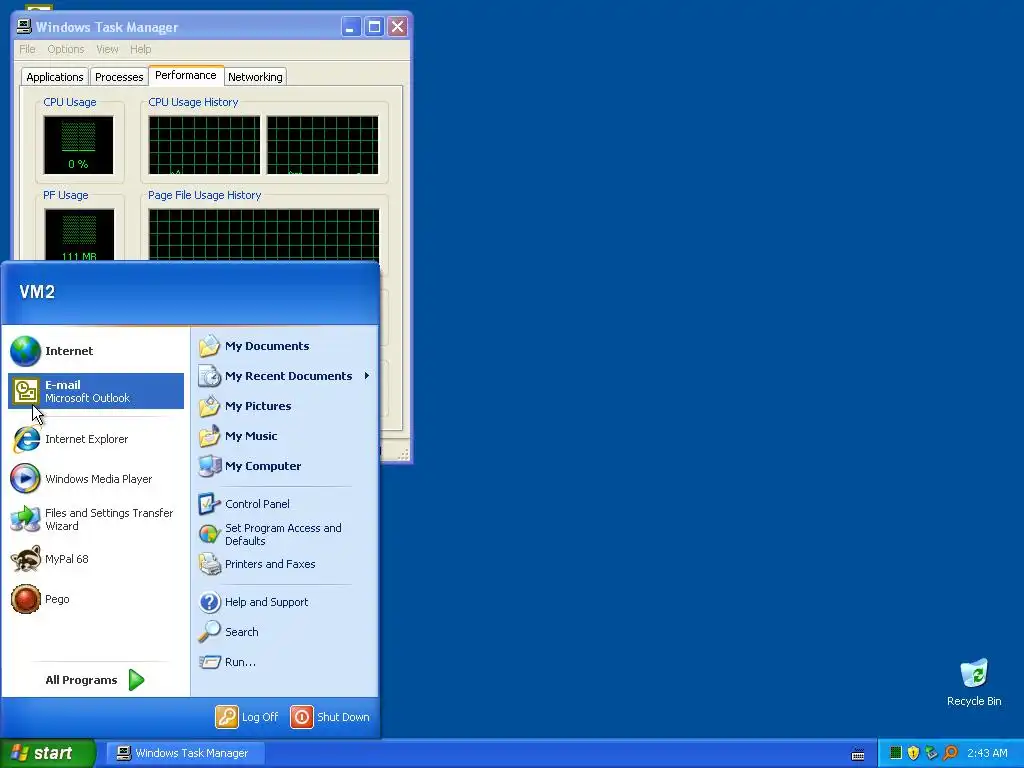Switch to Processes tab in Task Manager
The image size is (1024, 768).
coord(119,77)
